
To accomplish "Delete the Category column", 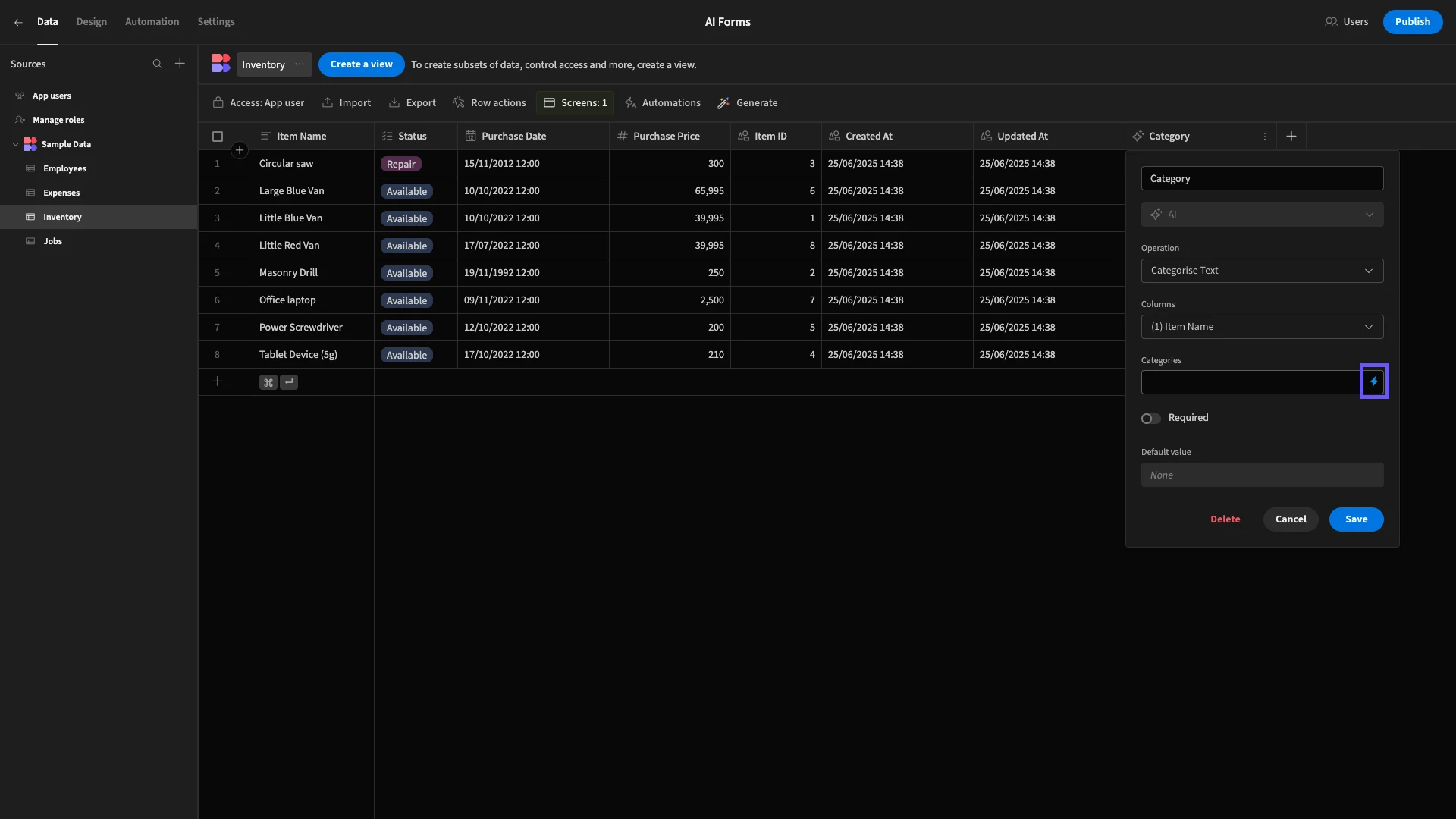I will tap(1225, 519).
